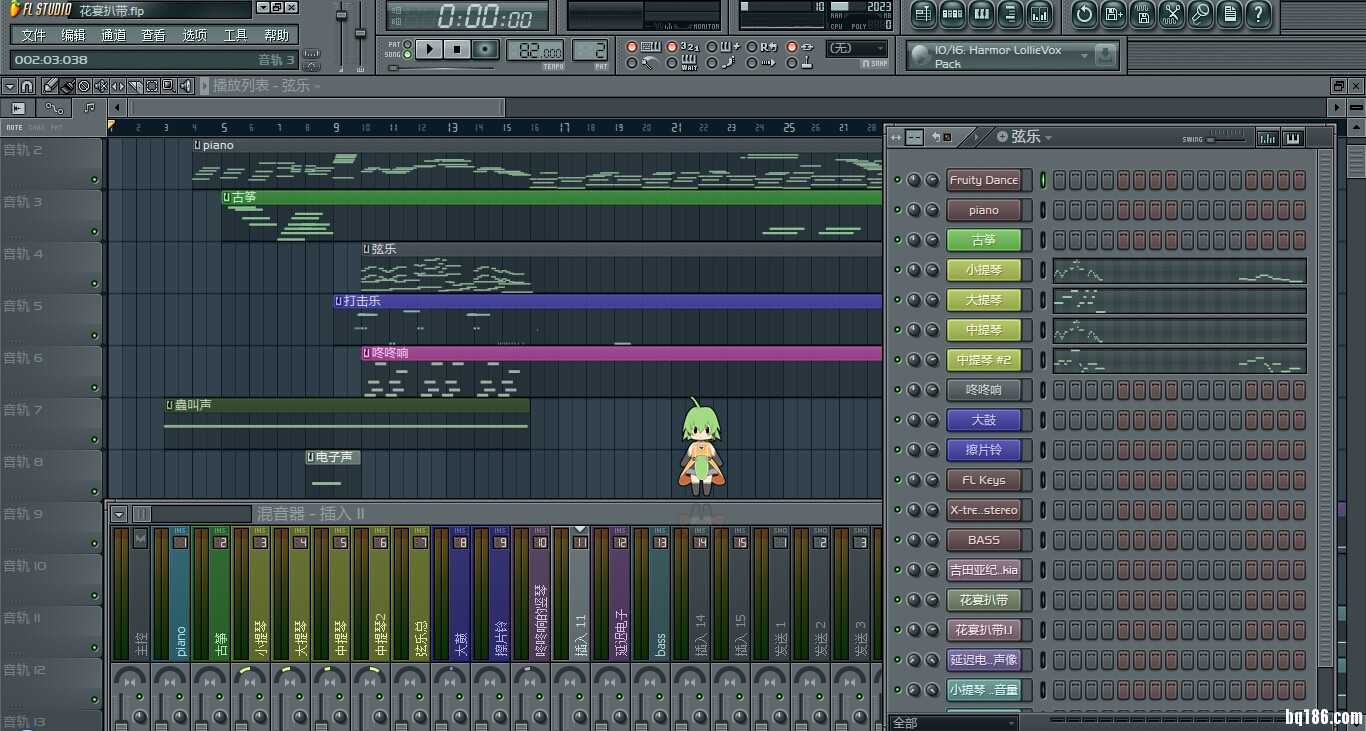This screenshot has height=731, width=1366.
Task: Click the Undo history icon in toolbar
Action: [x=1084, y=14]
